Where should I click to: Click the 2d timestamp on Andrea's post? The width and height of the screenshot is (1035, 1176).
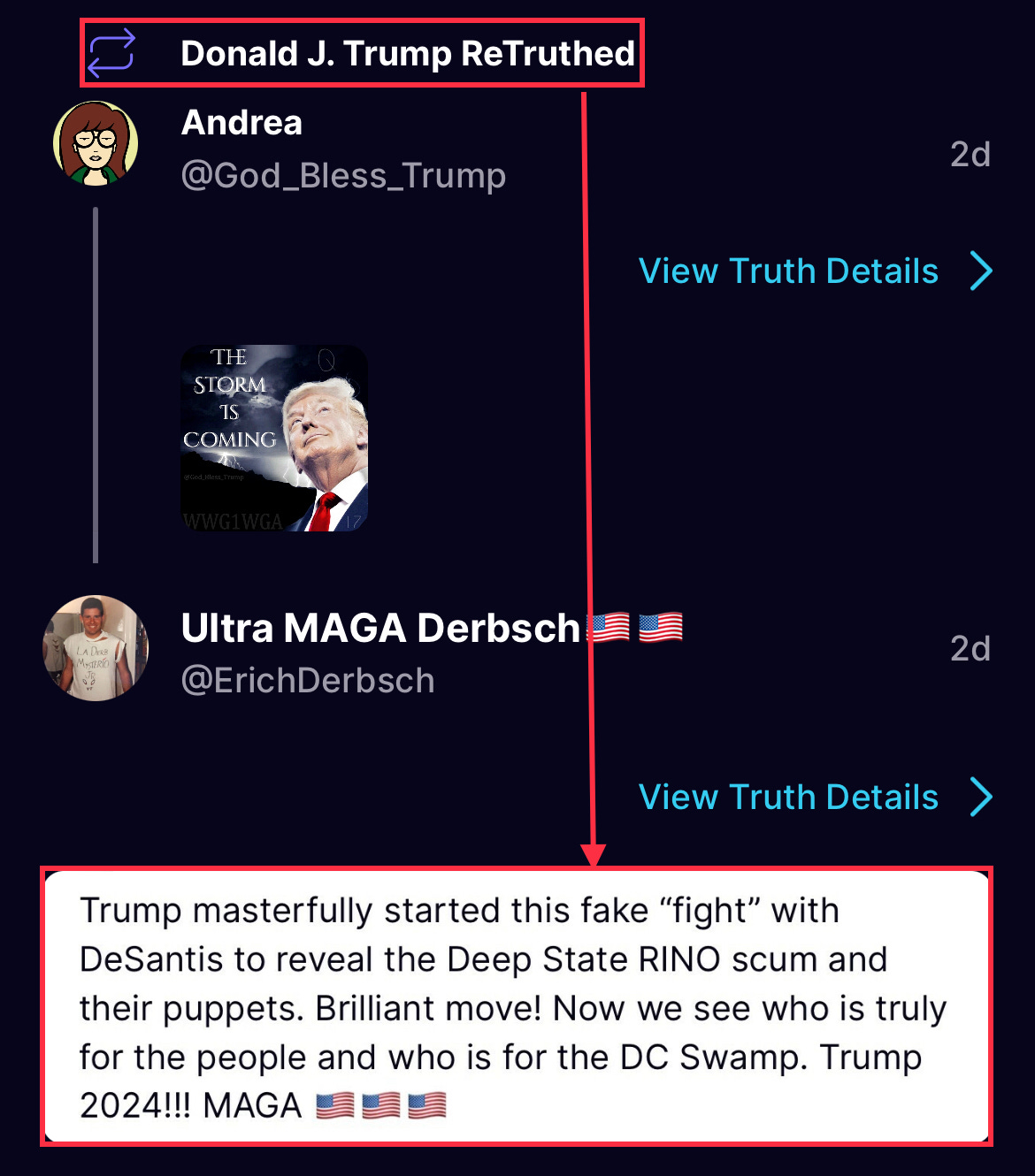(970, 155)
